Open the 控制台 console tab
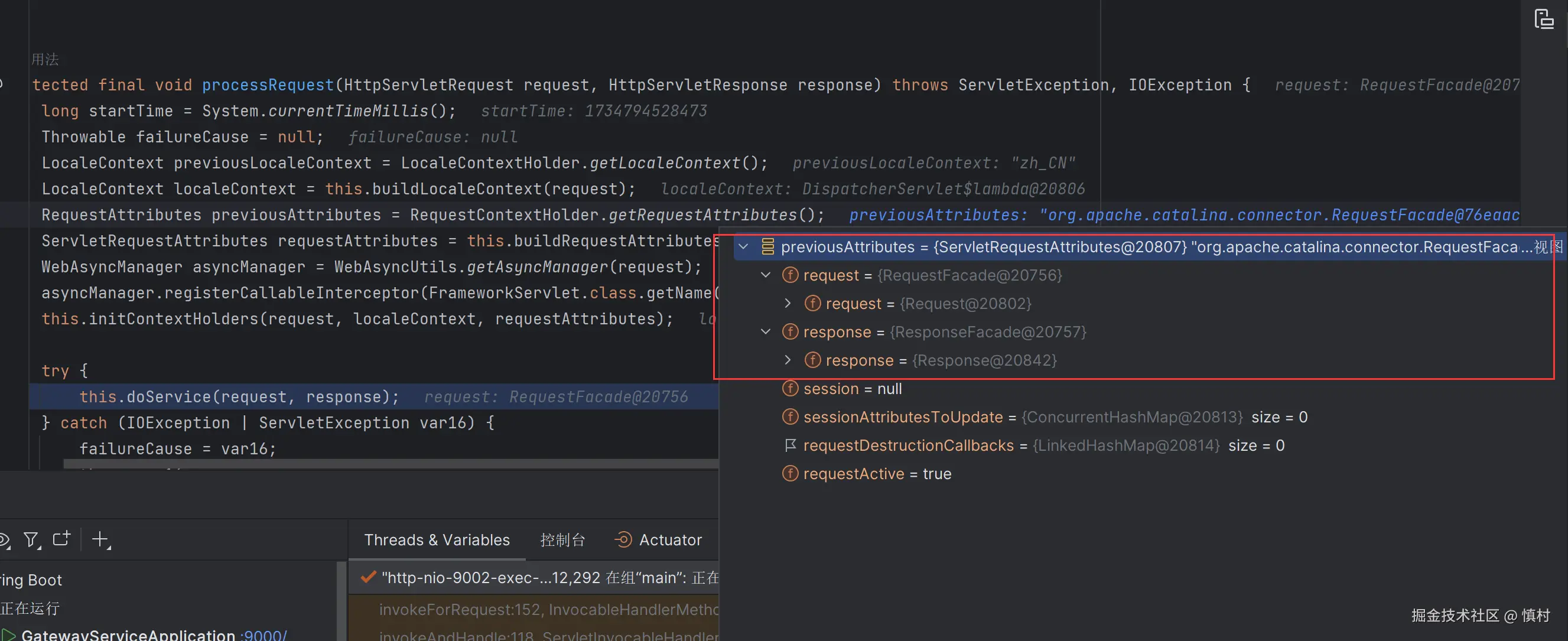The image size is (1568, 641). pos(562,540)
